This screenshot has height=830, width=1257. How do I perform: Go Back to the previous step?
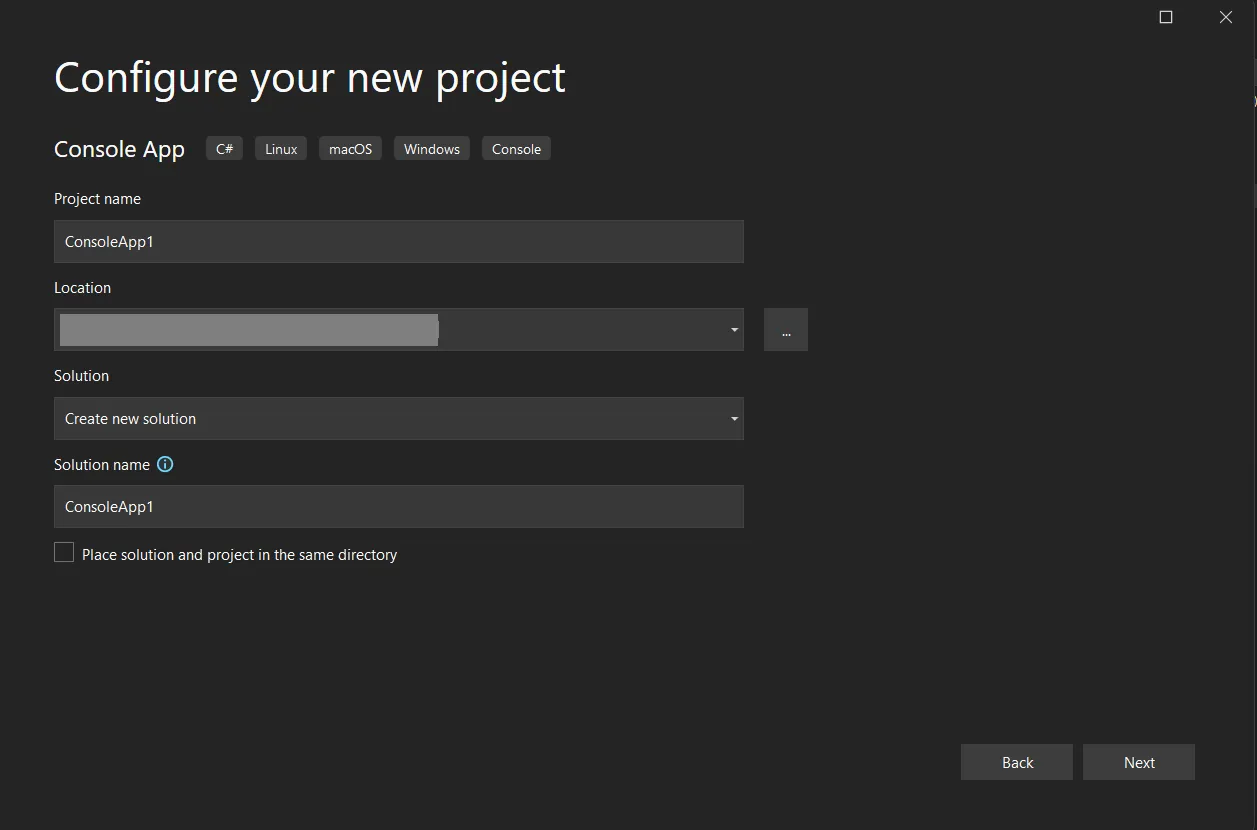point(1017,762)
